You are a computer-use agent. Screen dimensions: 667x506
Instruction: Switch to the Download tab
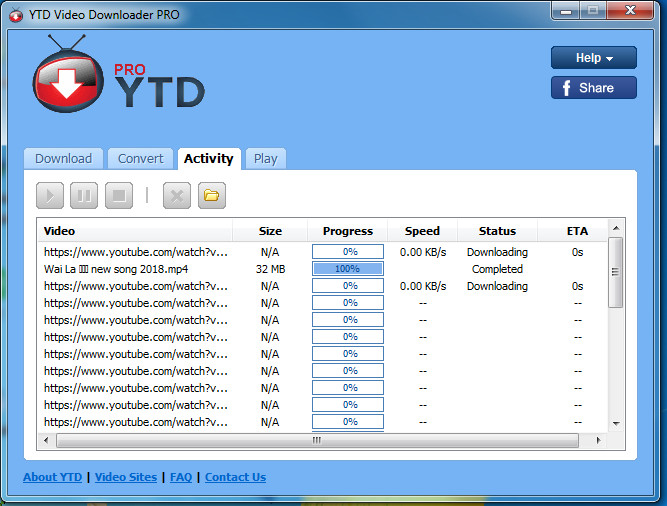click(63, 159)
